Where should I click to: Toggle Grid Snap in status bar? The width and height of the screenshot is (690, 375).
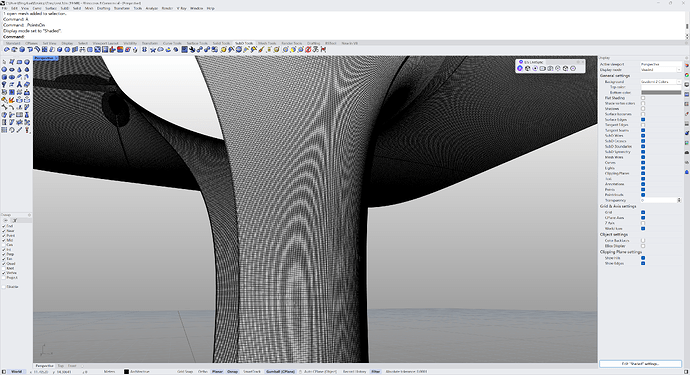tap(185, 371)
